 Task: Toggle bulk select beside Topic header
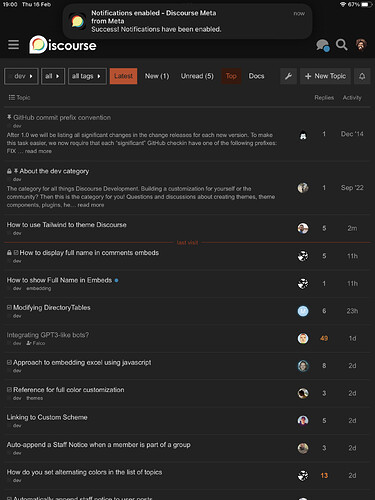point(12,98)
